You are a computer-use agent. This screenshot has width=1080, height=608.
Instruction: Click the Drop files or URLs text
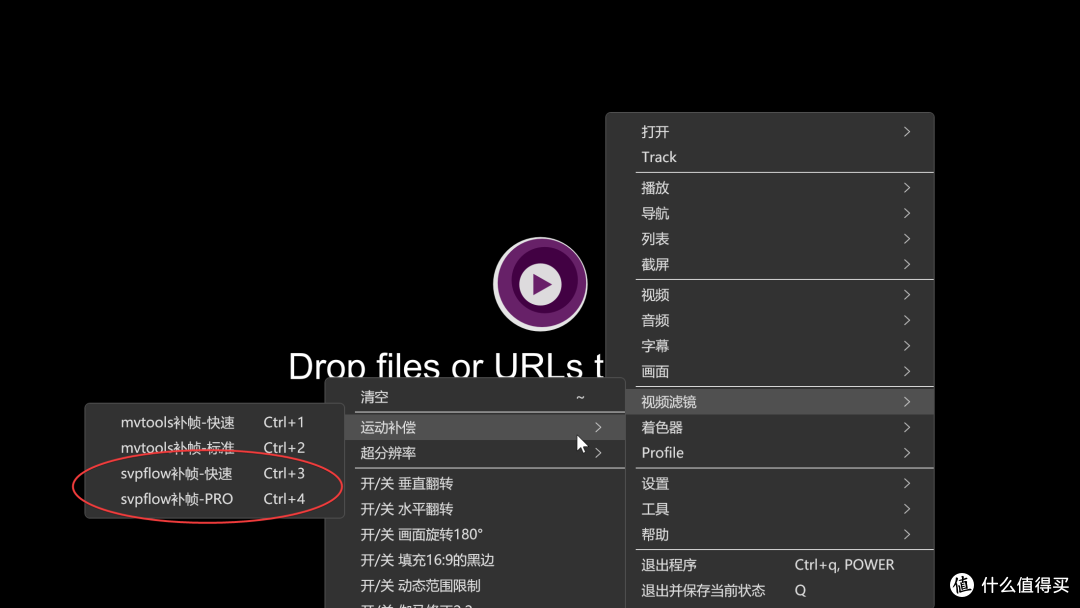[446, 366]
